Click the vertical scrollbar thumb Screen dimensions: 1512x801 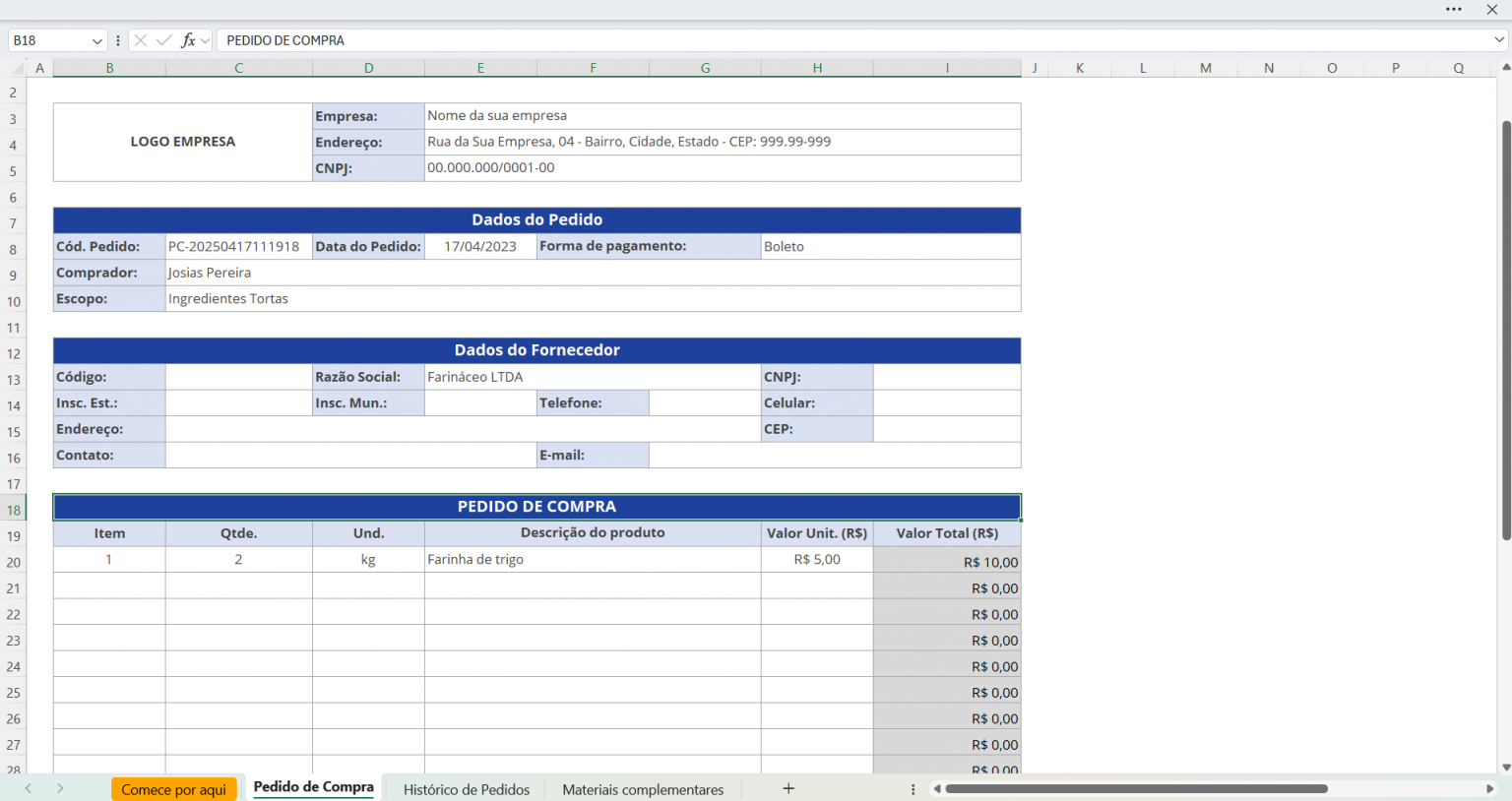[x=1505, y=330]
